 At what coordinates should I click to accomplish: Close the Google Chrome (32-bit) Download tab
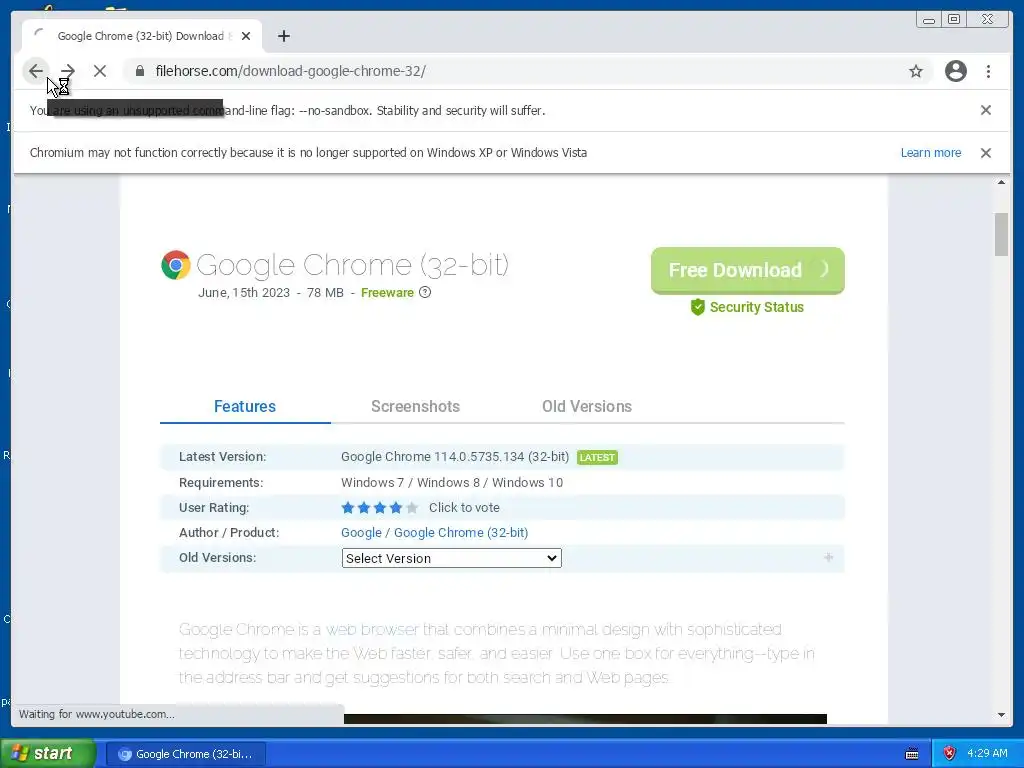(246, 36)
